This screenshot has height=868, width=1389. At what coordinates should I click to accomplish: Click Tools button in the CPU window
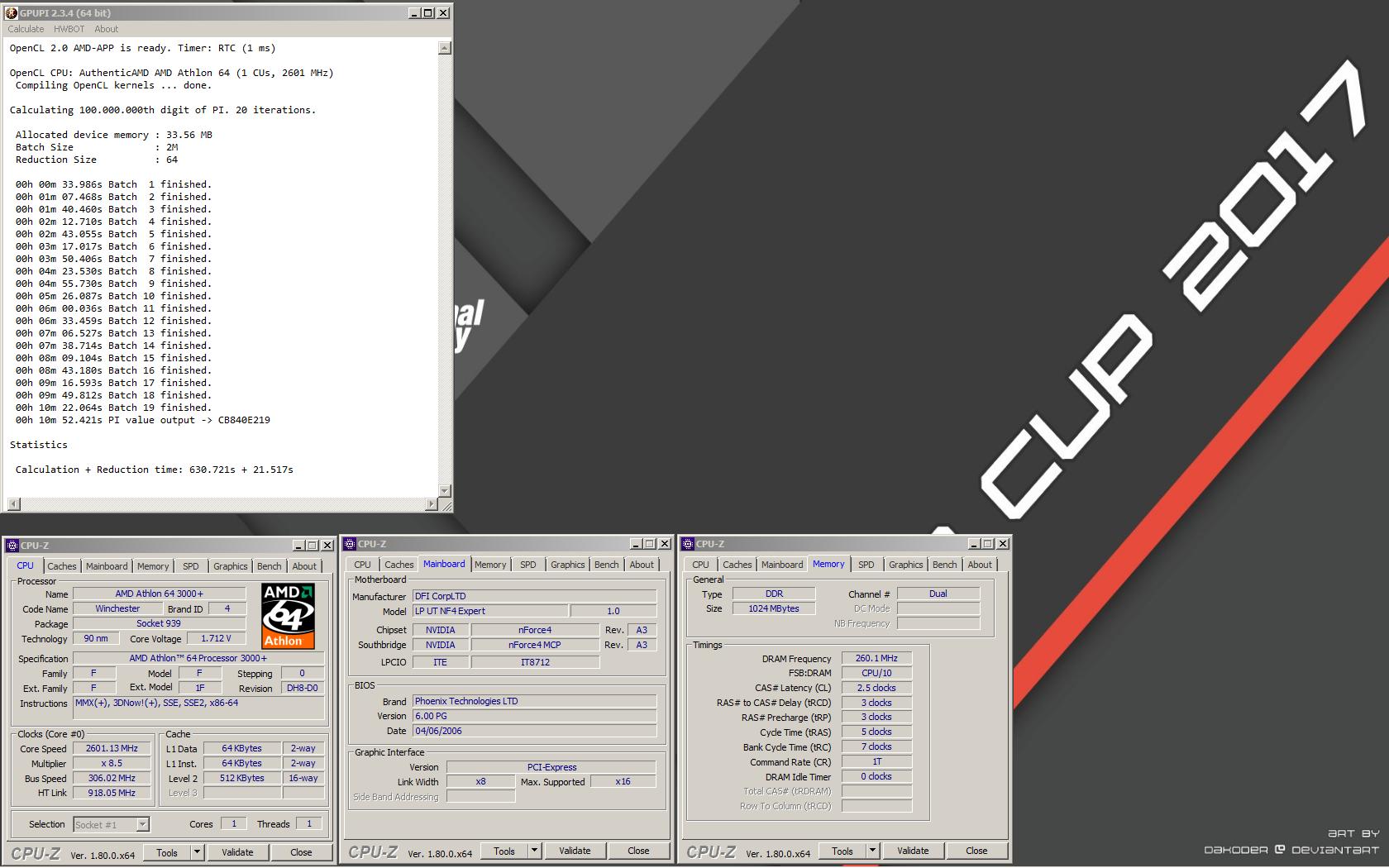pyautogui.click(x=167, y=852)
